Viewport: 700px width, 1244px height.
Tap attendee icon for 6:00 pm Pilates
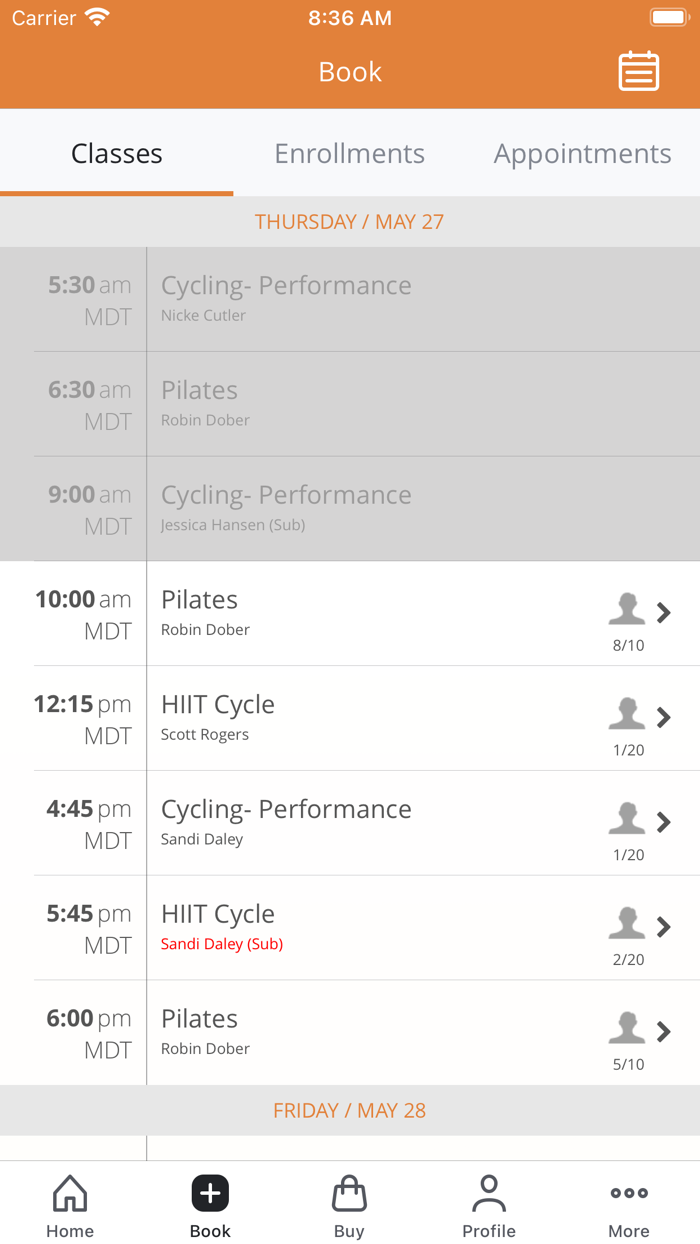(627, 1027)
